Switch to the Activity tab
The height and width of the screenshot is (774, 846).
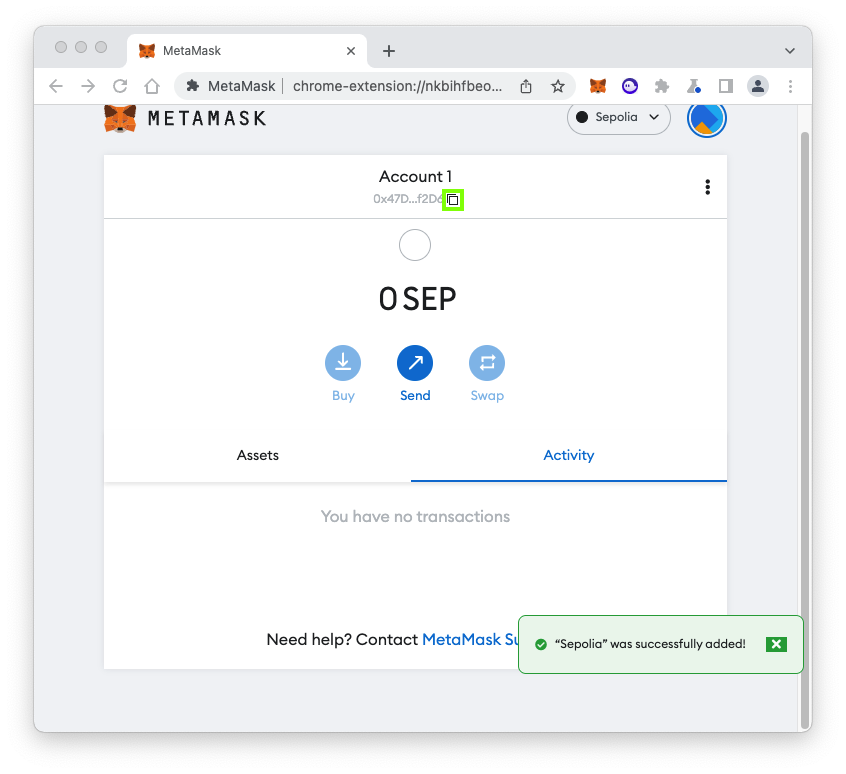[x=569, y=455]
